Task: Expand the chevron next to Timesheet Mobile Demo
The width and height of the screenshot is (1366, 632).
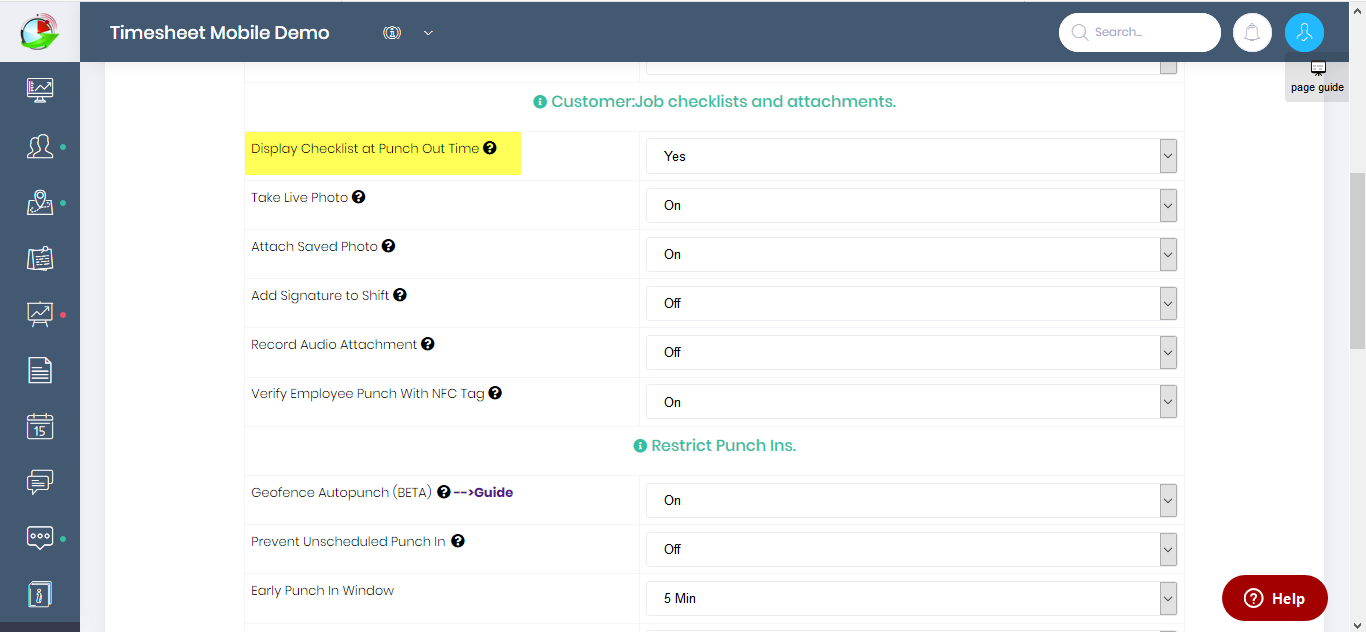Action: tap(428, 33)
